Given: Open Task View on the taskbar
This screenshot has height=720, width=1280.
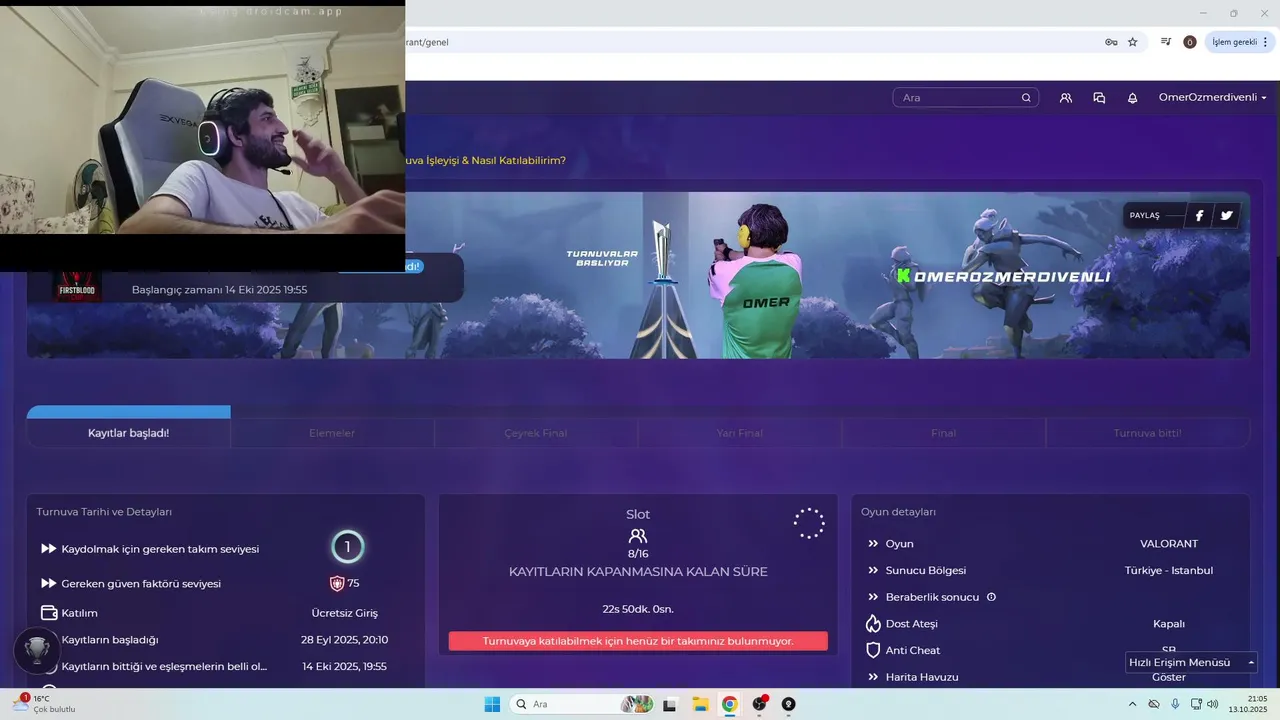Looking at the screenshot, I should click(669, 704).
